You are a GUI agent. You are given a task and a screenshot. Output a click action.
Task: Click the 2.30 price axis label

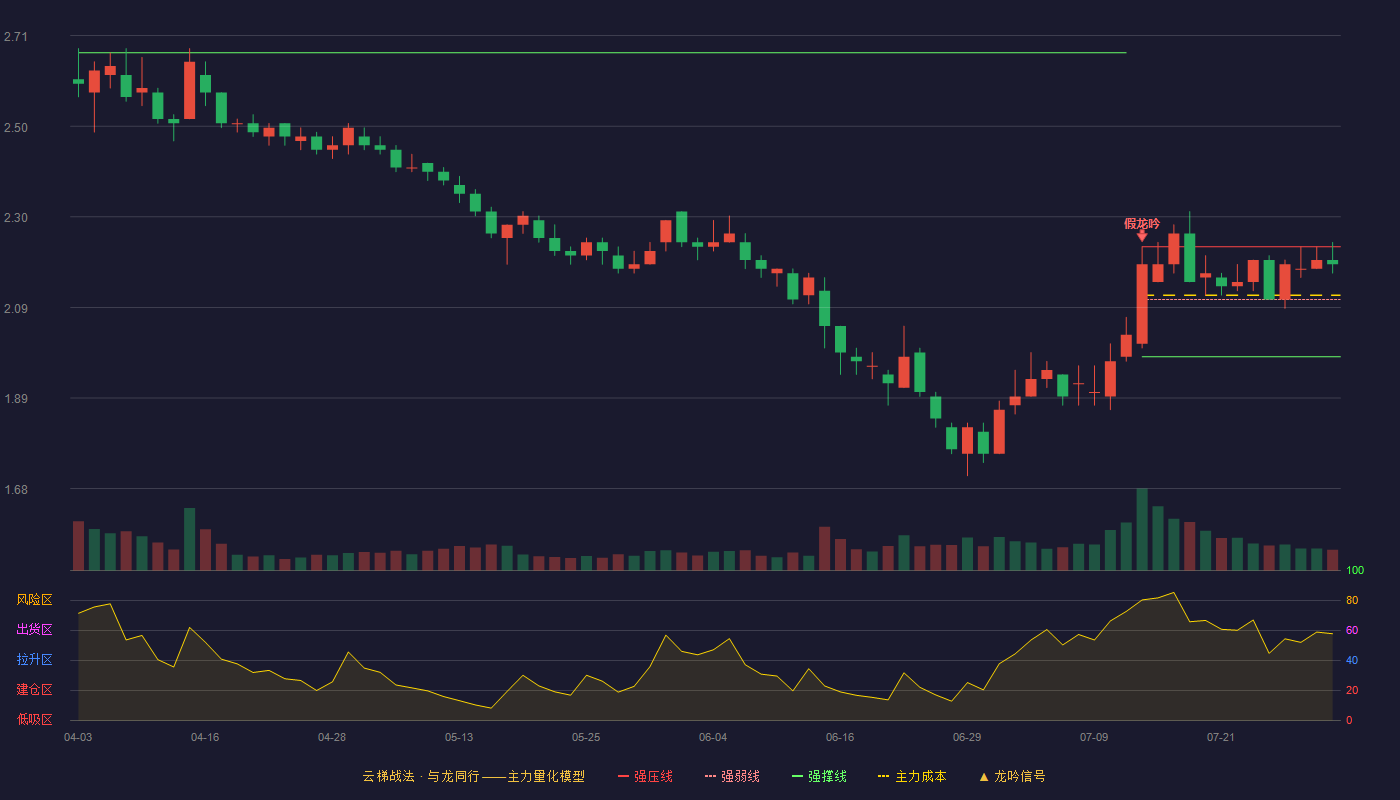(16, 218)
